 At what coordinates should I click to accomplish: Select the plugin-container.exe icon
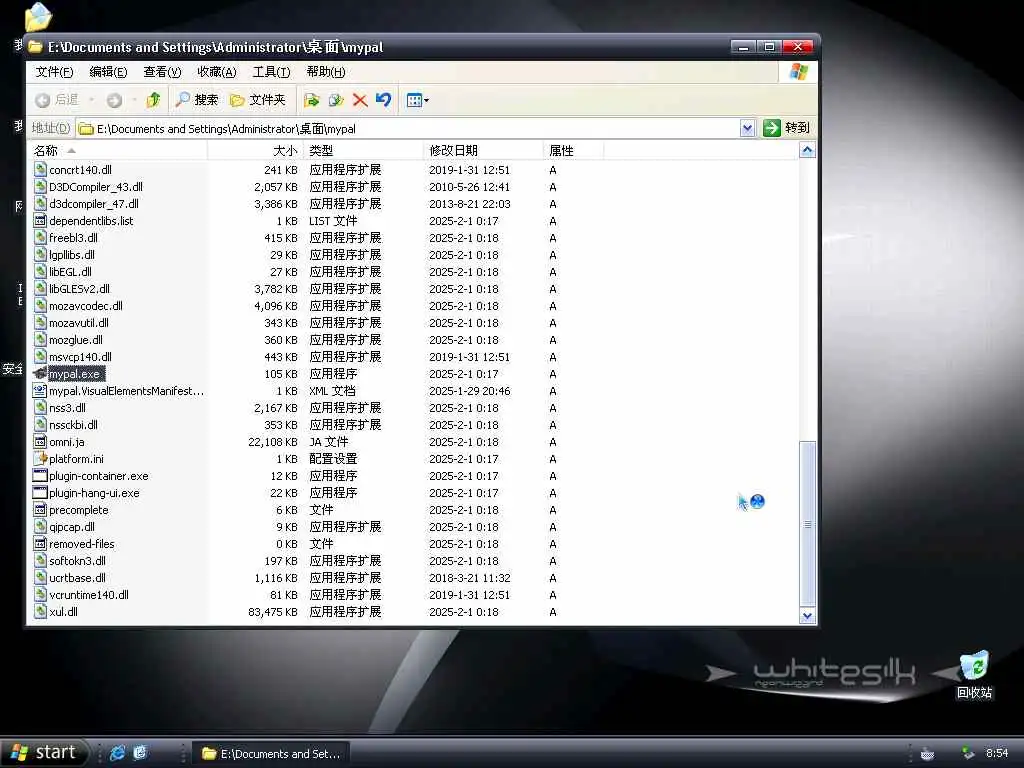tap(40, 476)
